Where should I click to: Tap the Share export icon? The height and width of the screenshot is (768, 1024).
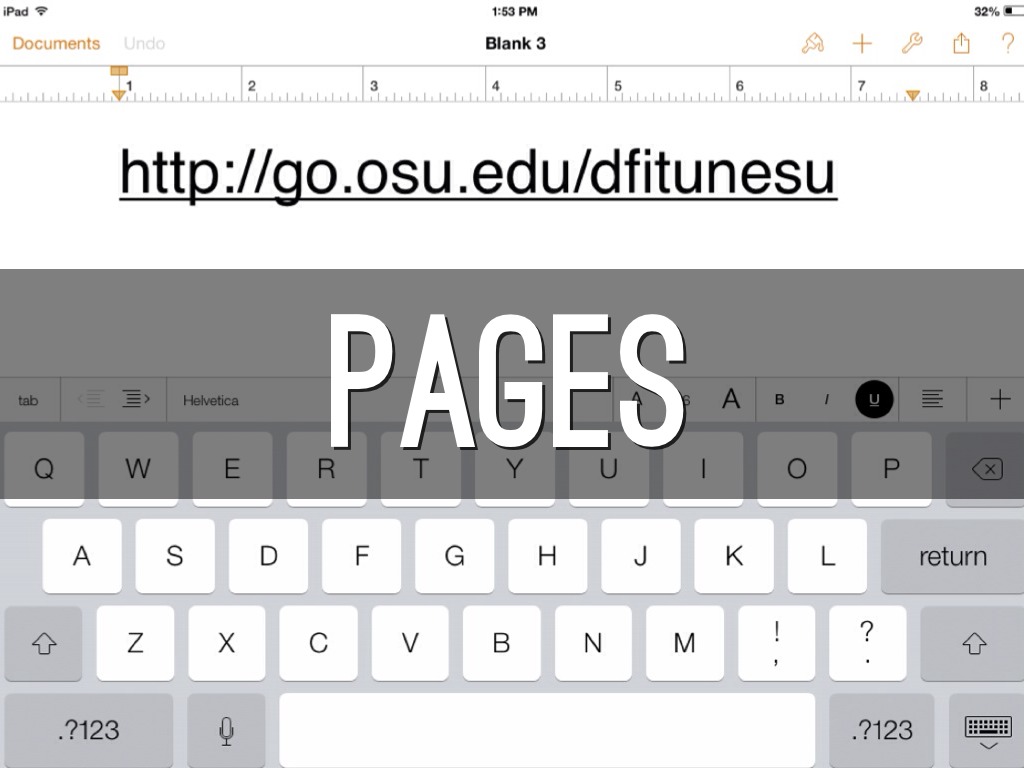click(961, 43)
